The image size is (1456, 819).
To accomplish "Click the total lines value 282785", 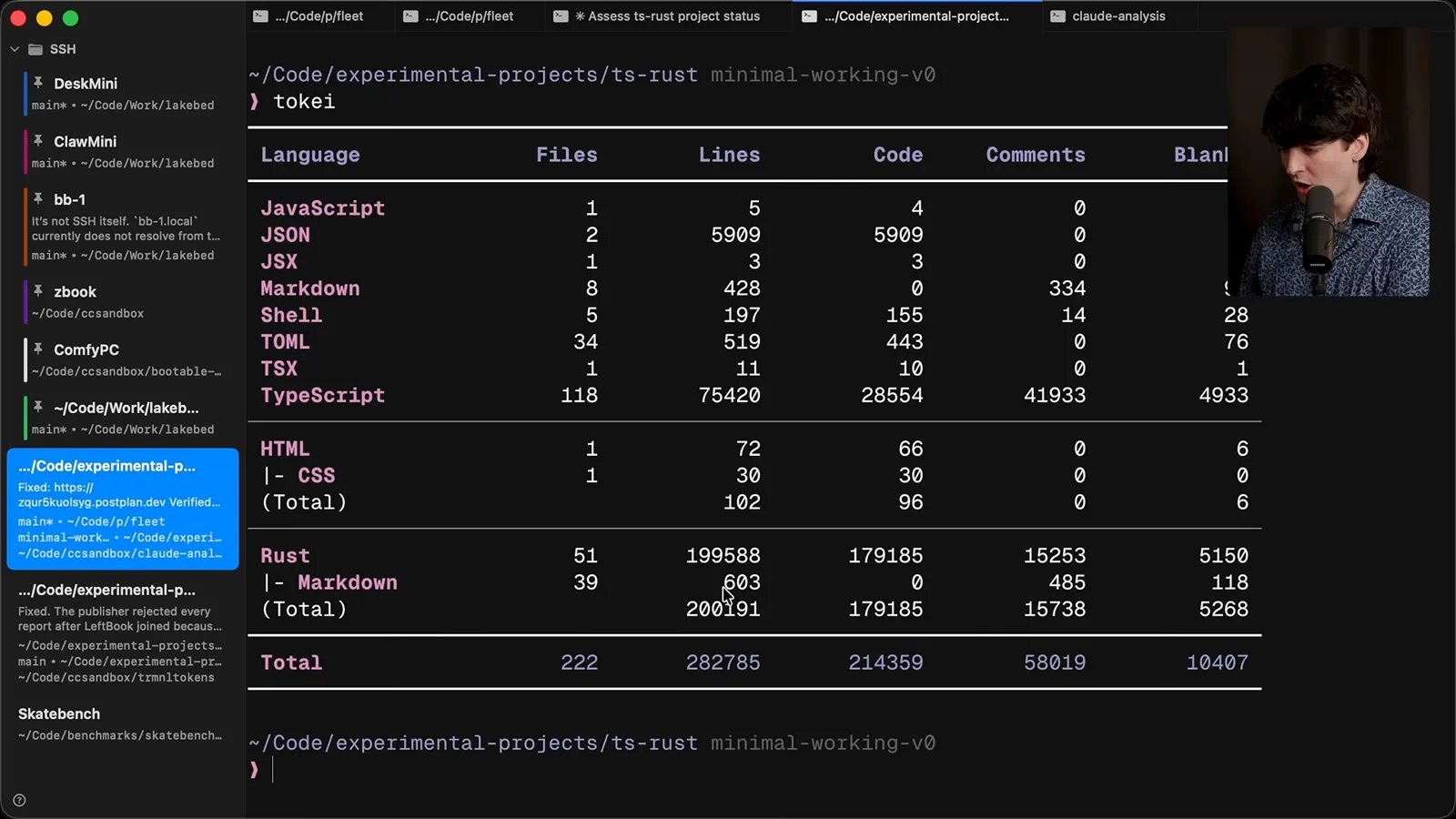I will [x=723, y=662].
